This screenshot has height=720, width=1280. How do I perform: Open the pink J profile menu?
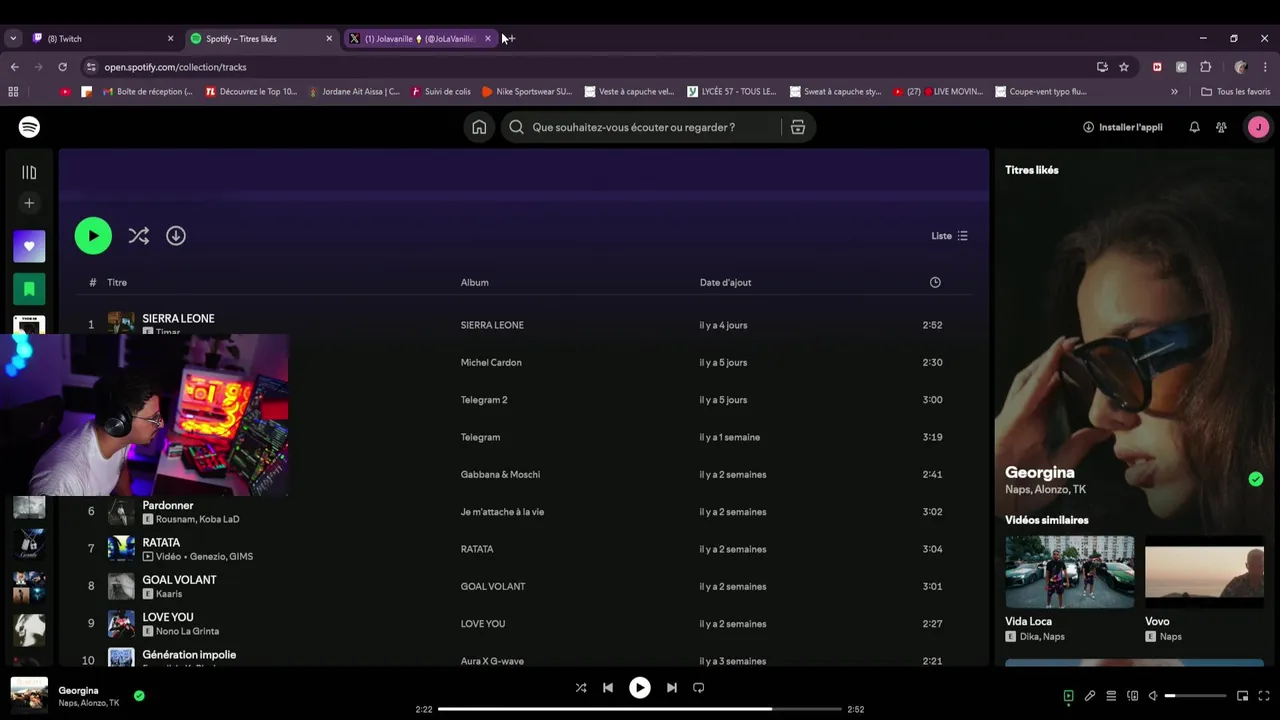(1258, 127)
